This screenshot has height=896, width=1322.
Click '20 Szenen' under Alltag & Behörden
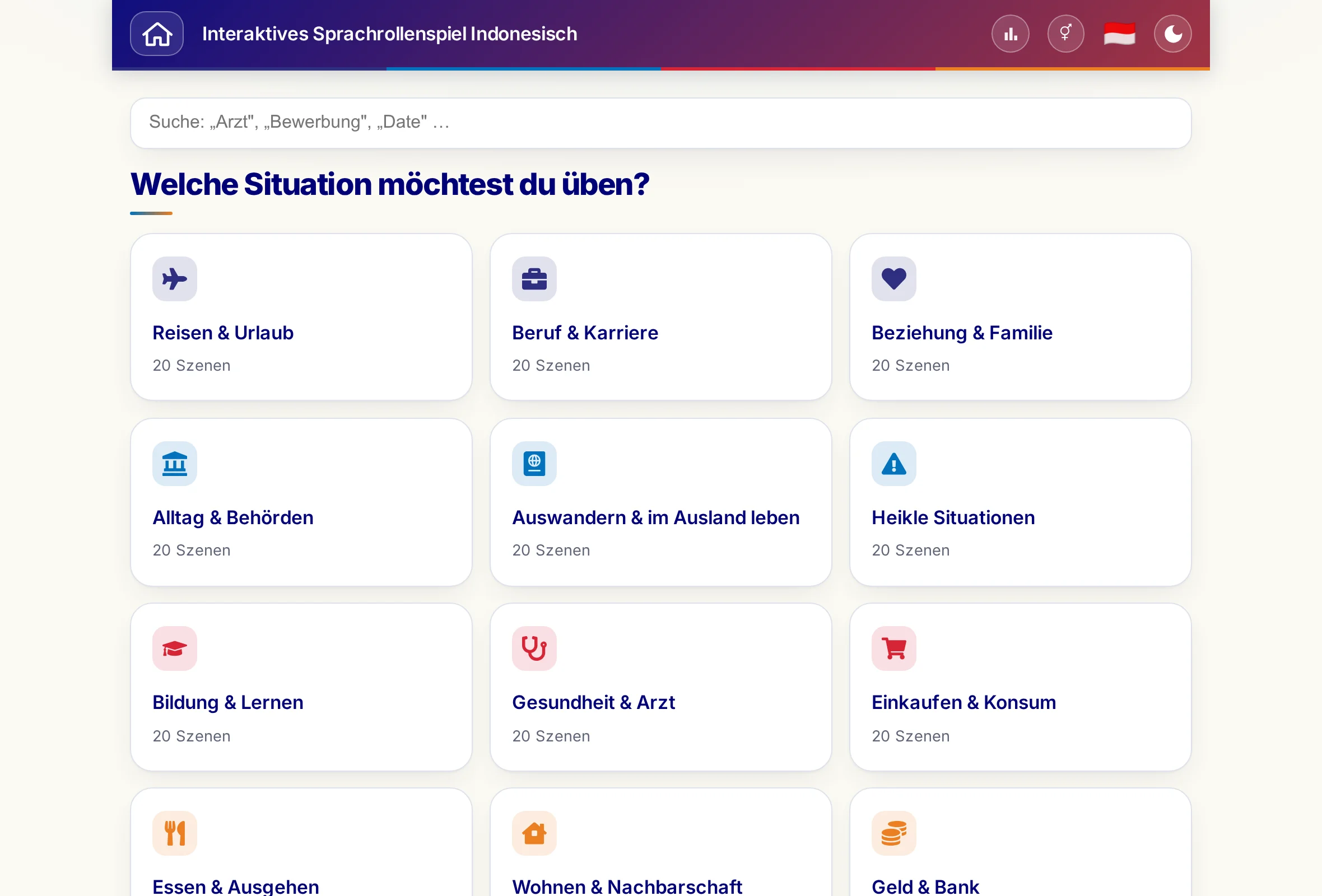click(191, 550)
